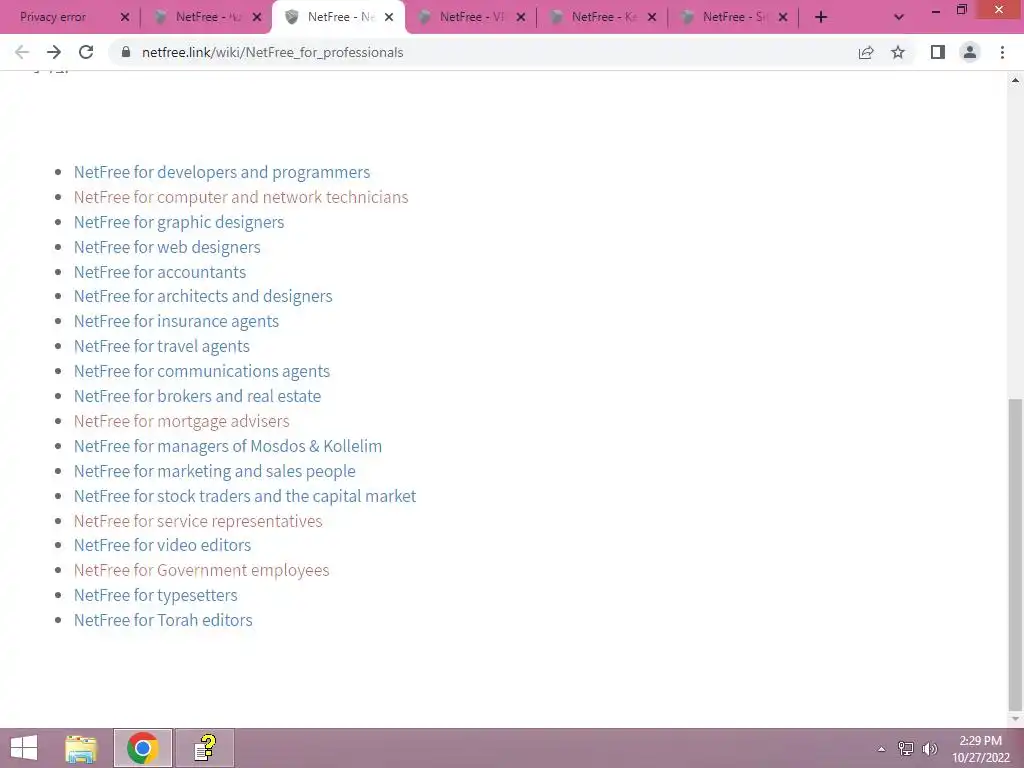Viewport: 1024px width, 768px height.
Task: Open NetFree for managers of Mosdos & Kollelim
Action: tap(228, 446)
